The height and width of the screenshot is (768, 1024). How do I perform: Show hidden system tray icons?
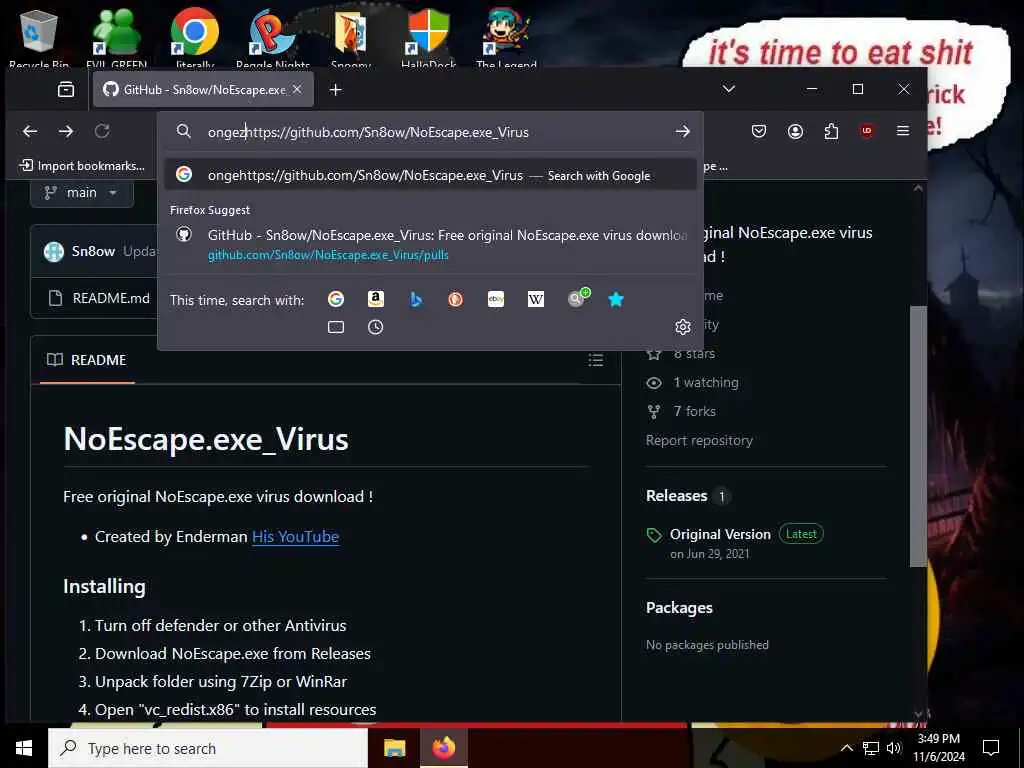[x=846, y=748]
